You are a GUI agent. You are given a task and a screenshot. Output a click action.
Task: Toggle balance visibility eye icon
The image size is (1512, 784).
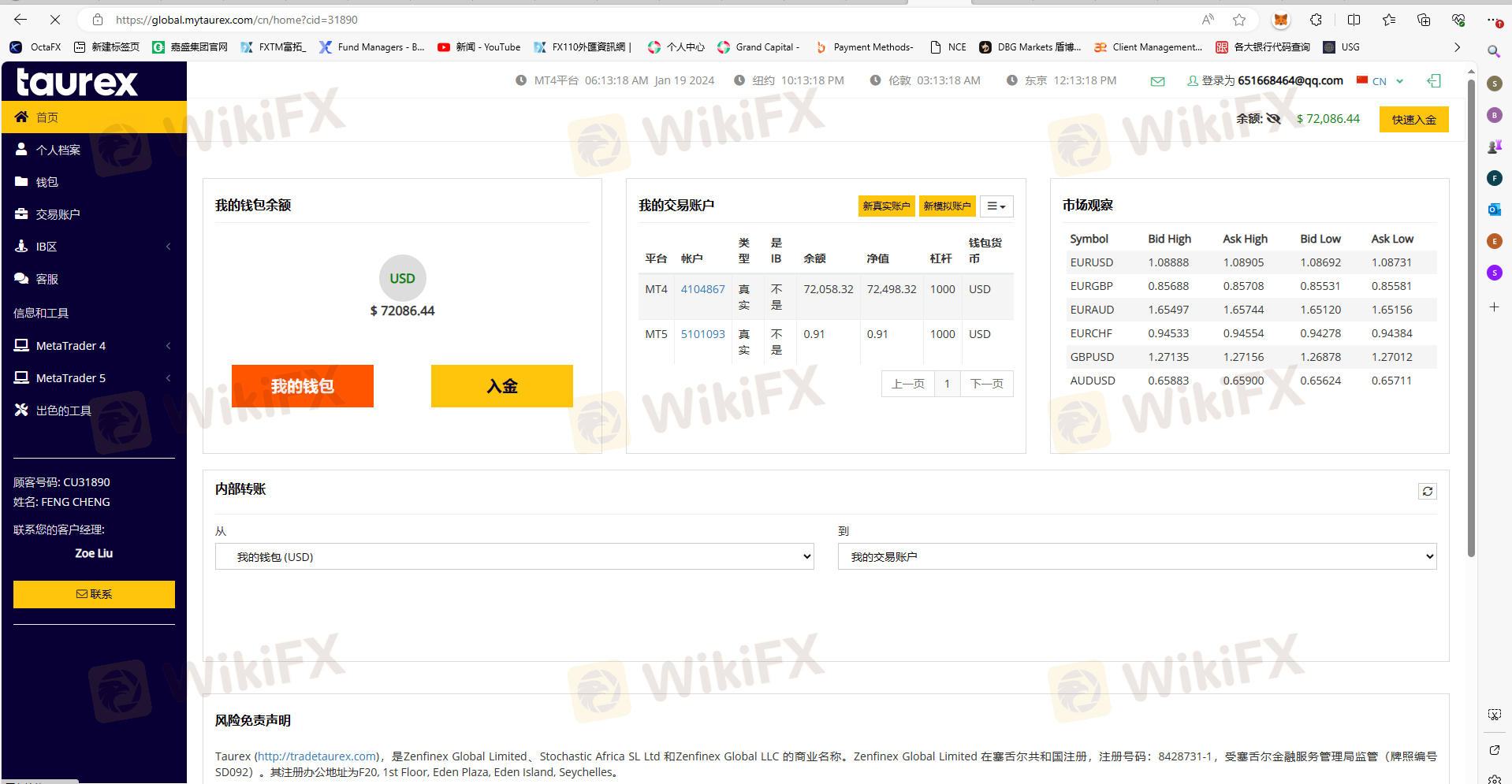click(1273, 119)
